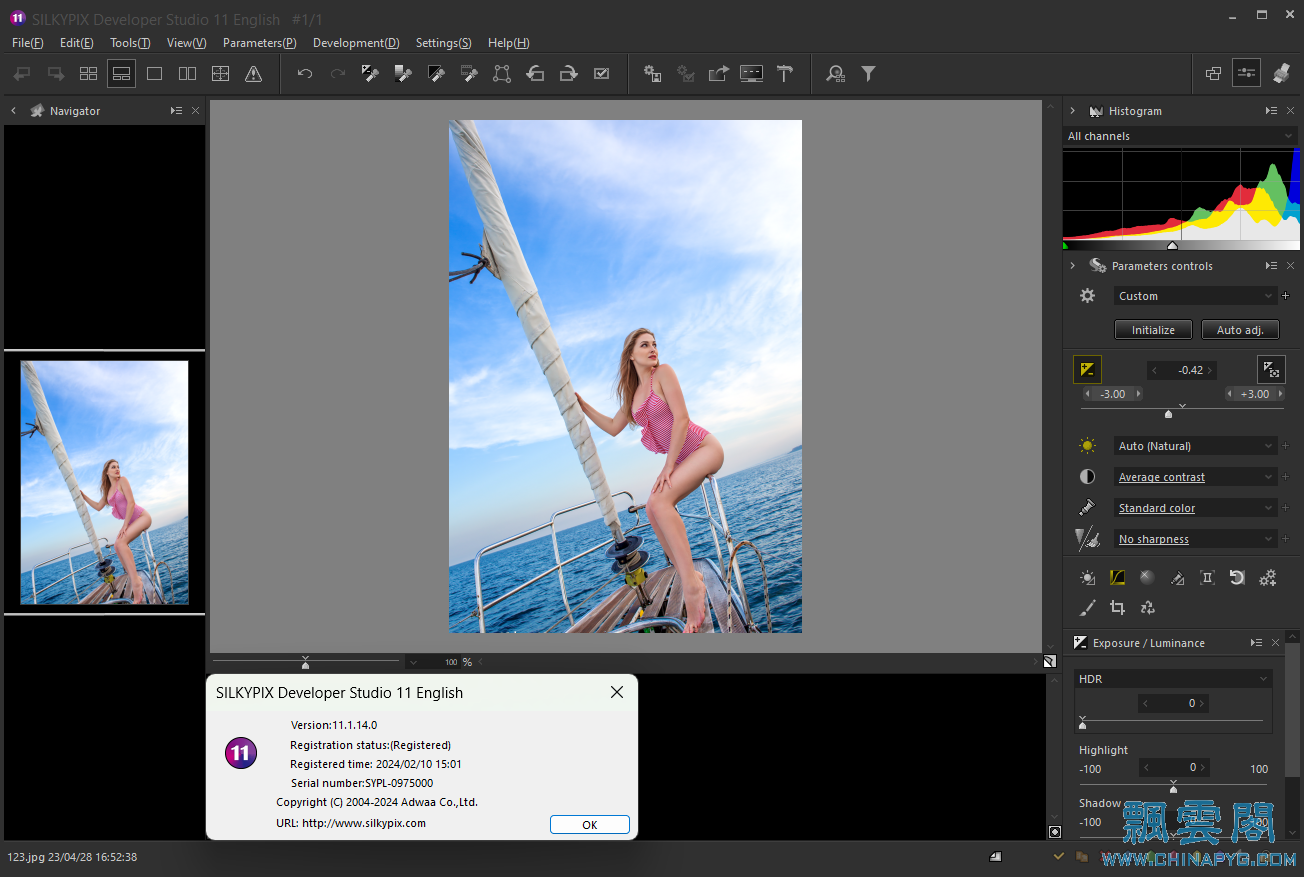This screenshot has width=1304, height=877.
Task: Open the monitor display settings icon
Action: (x=751, y=73)
